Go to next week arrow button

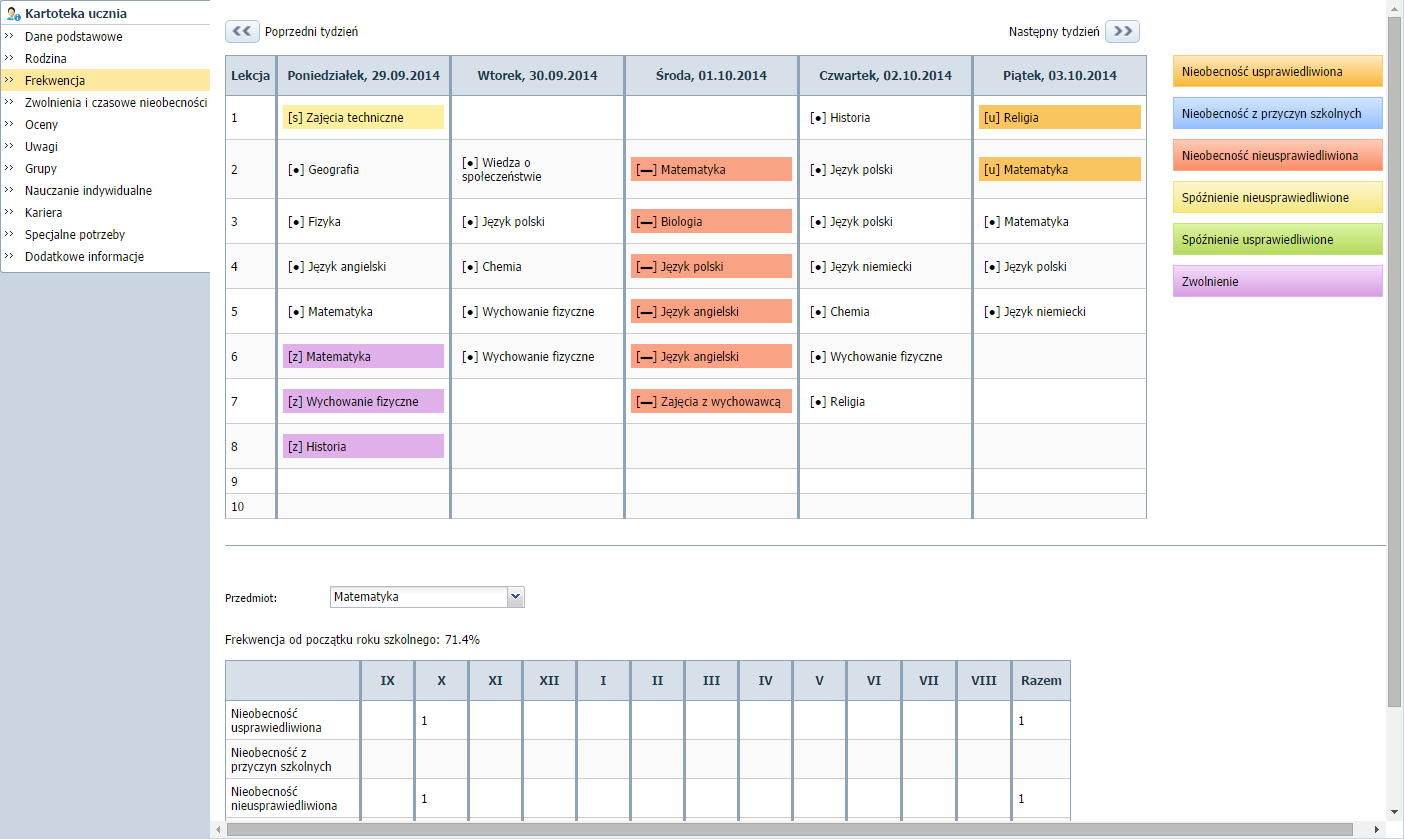click(1122, 31)
